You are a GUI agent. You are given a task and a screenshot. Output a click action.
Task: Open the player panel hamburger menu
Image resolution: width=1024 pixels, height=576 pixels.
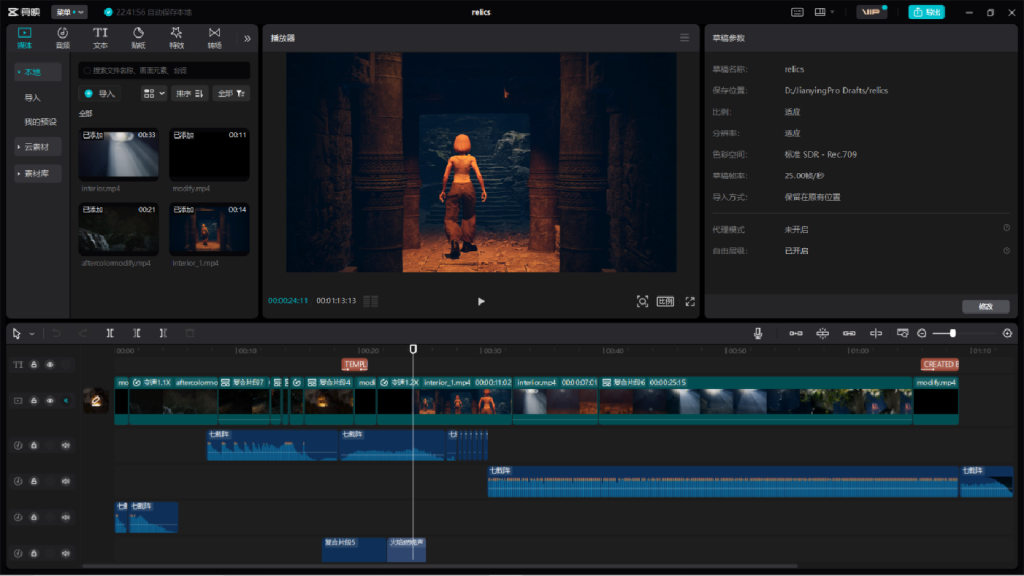click(x=684, y=38)
